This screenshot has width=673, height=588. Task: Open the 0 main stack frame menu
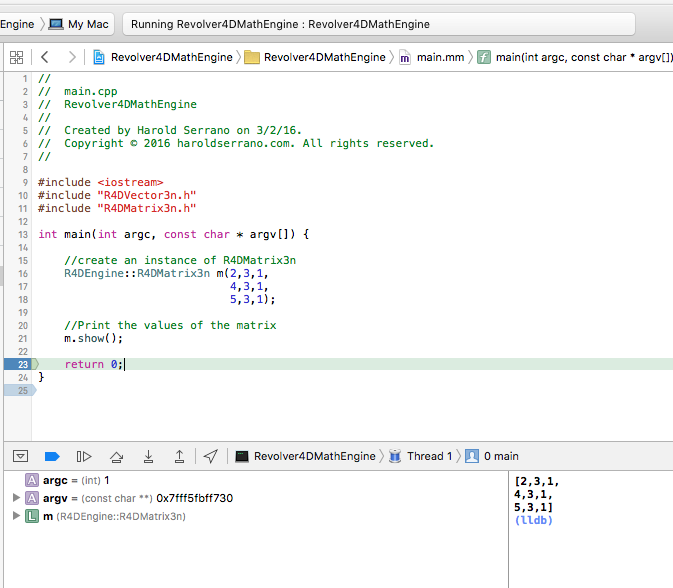tap(501, 456)
